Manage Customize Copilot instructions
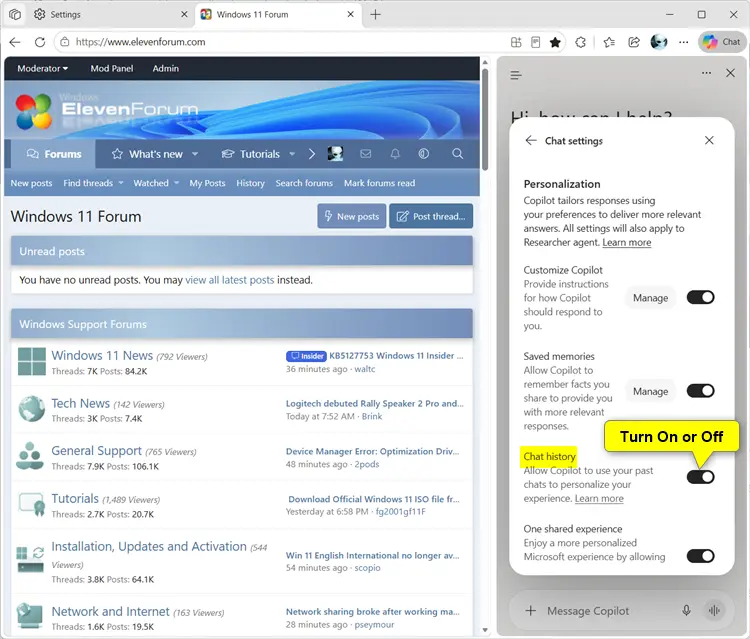The height and width of the screenshot is (639, 750). click(651, 298)
